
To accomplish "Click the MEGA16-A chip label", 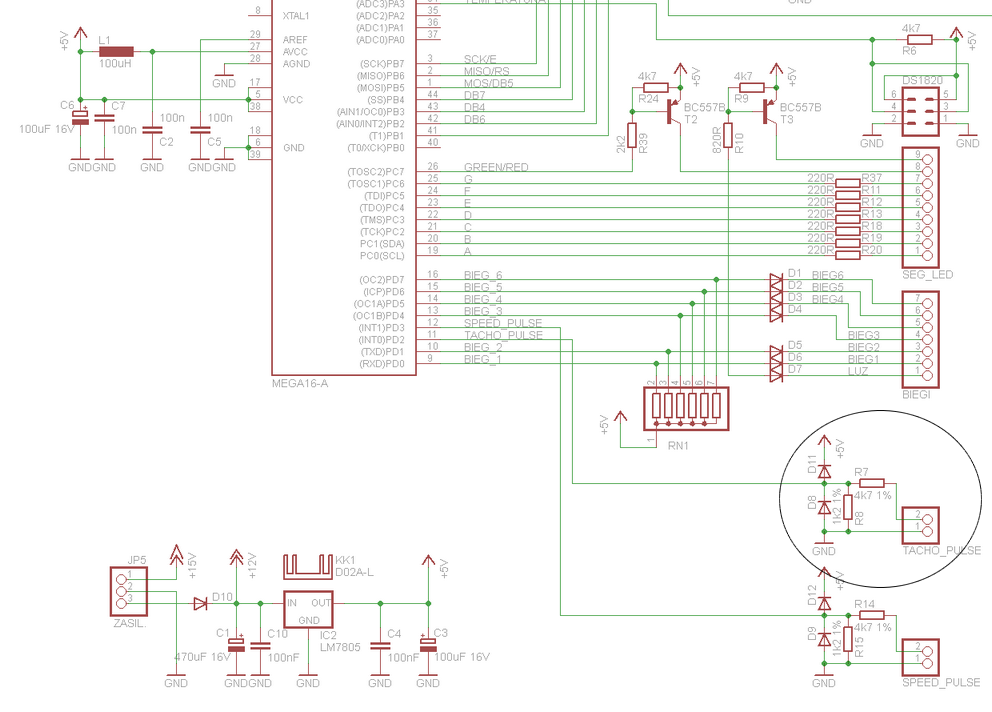I will (300, 384).
